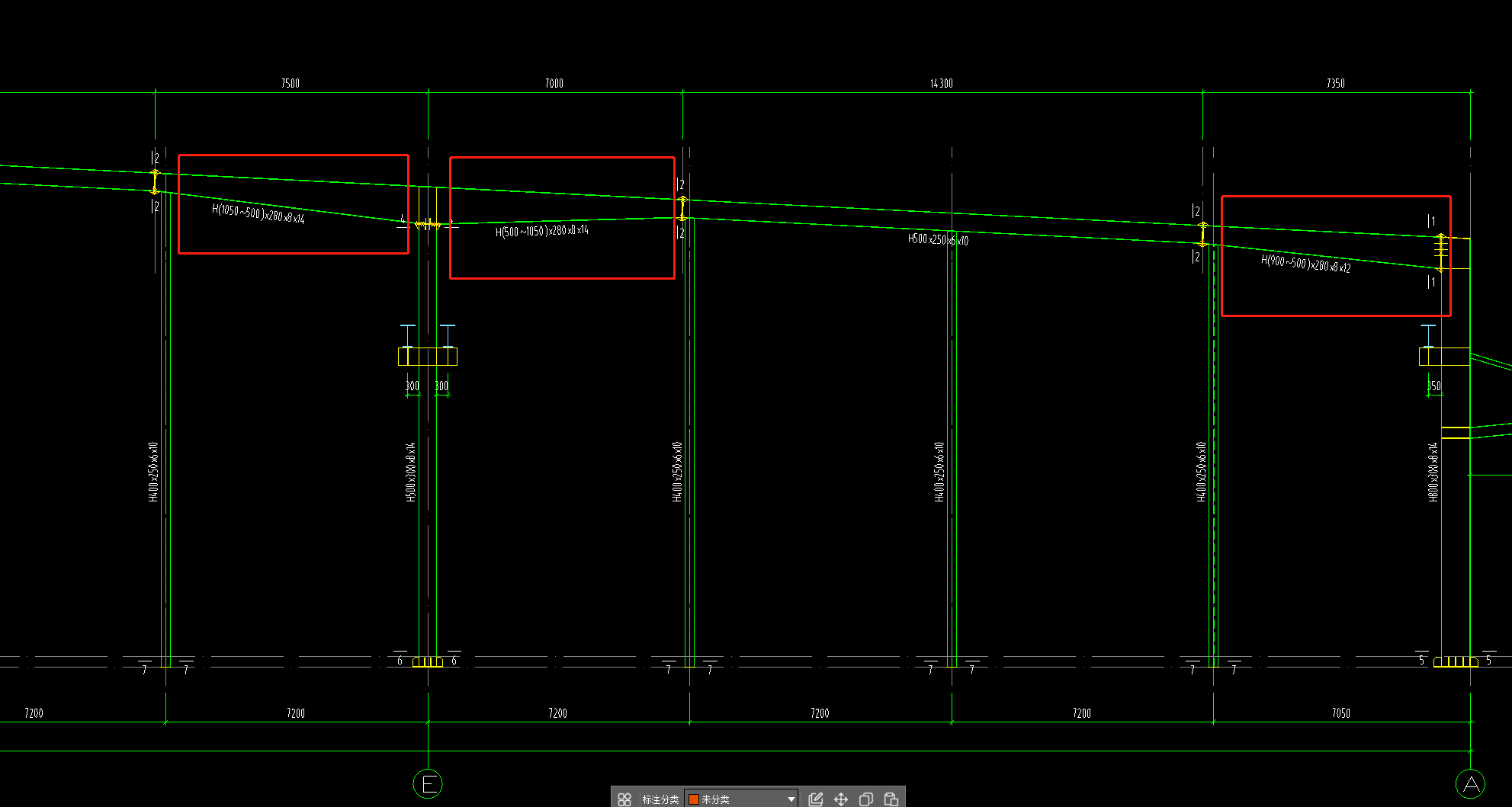Screen dimensions: 1512x807
Task: Click the 350 offset dimension near axis A
Action: pyautogui.click(x=1434, y=386)
